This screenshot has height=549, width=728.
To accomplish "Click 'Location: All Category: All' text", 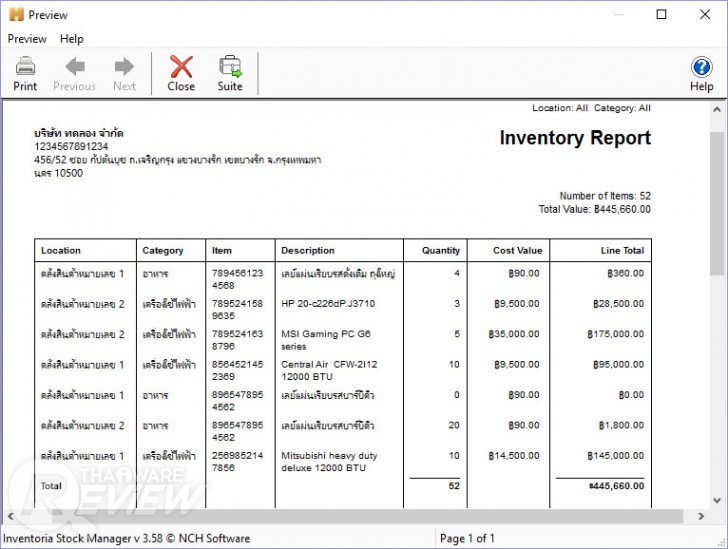I will (x=591, y=108).
